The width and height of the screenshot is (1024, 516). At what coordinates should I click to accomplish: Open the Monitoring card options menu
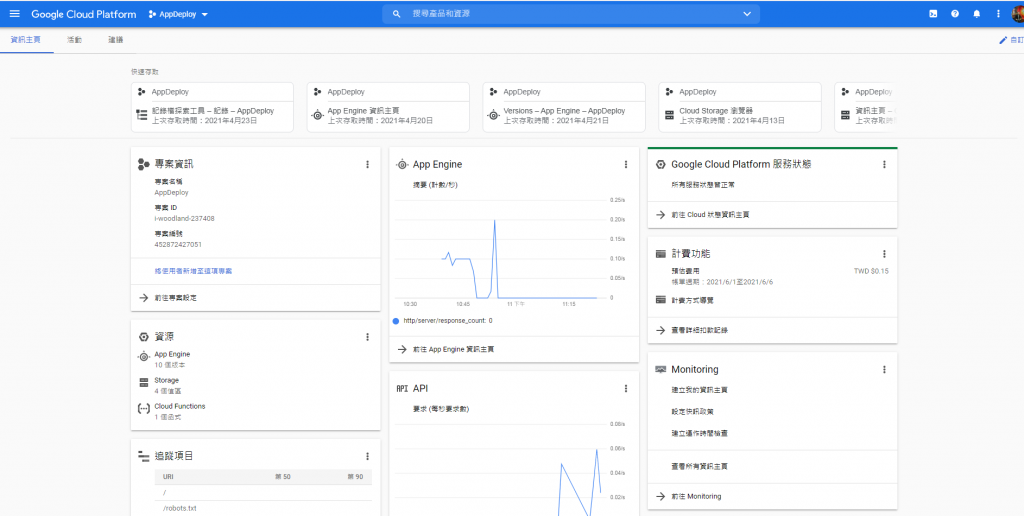point(884,369)
